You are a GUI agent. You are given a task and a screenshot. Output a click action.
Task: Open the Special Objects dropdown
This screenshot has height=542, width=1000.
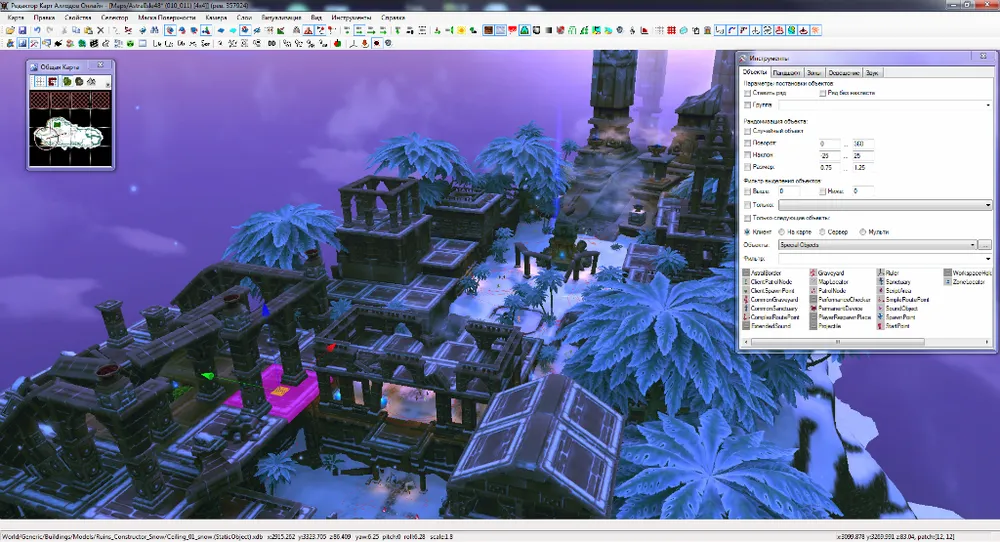[973, 244]
